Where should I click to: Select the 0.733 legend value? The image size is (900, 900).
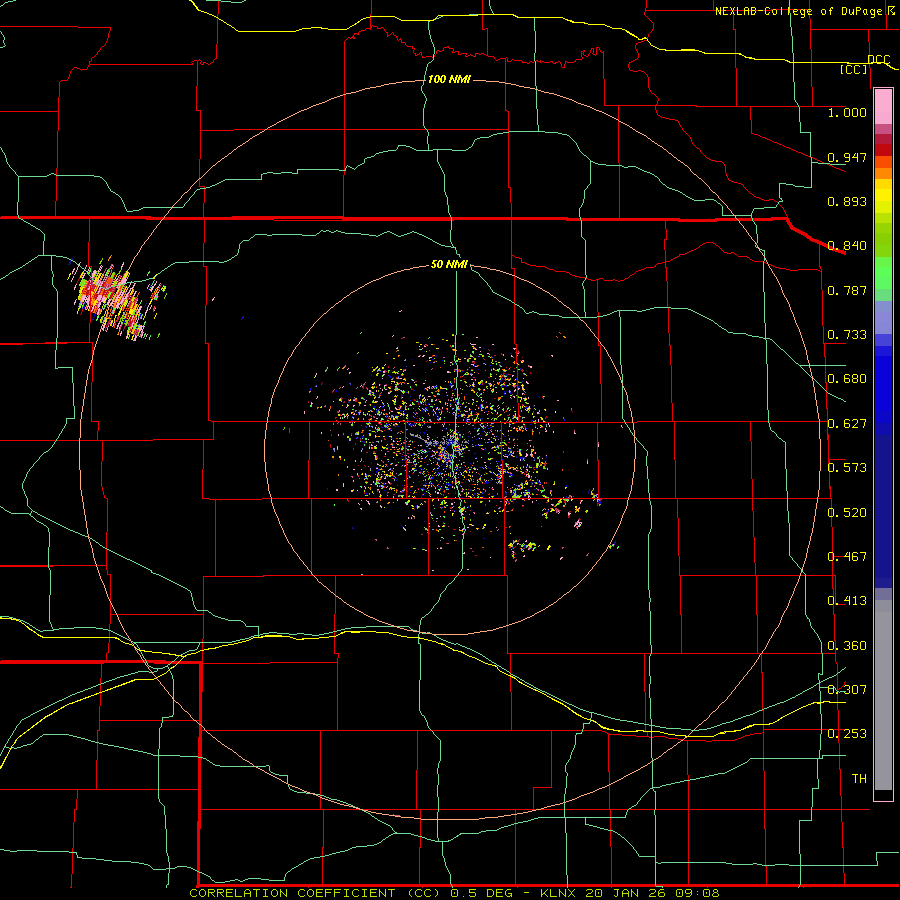point(847,335)
